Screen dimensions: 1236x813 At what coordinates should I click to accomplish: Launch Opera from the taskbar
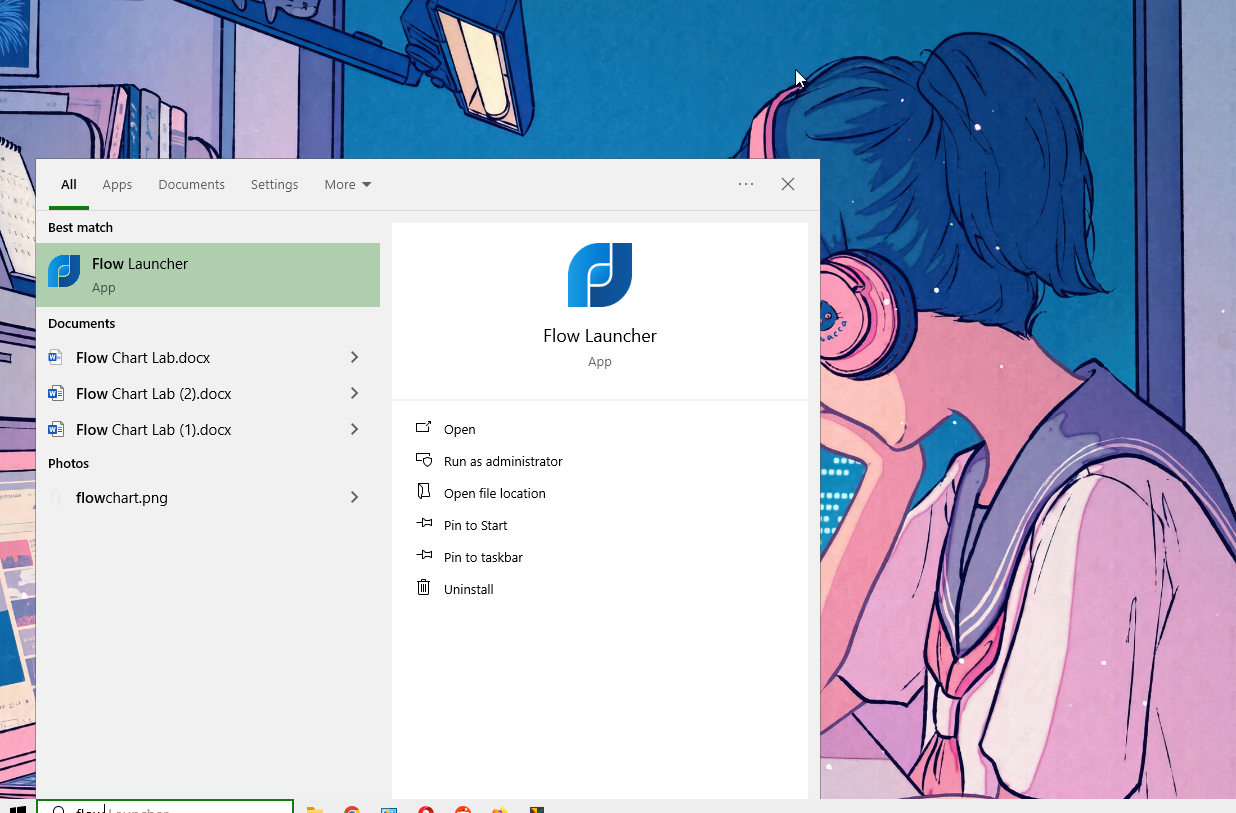(425, 810)
